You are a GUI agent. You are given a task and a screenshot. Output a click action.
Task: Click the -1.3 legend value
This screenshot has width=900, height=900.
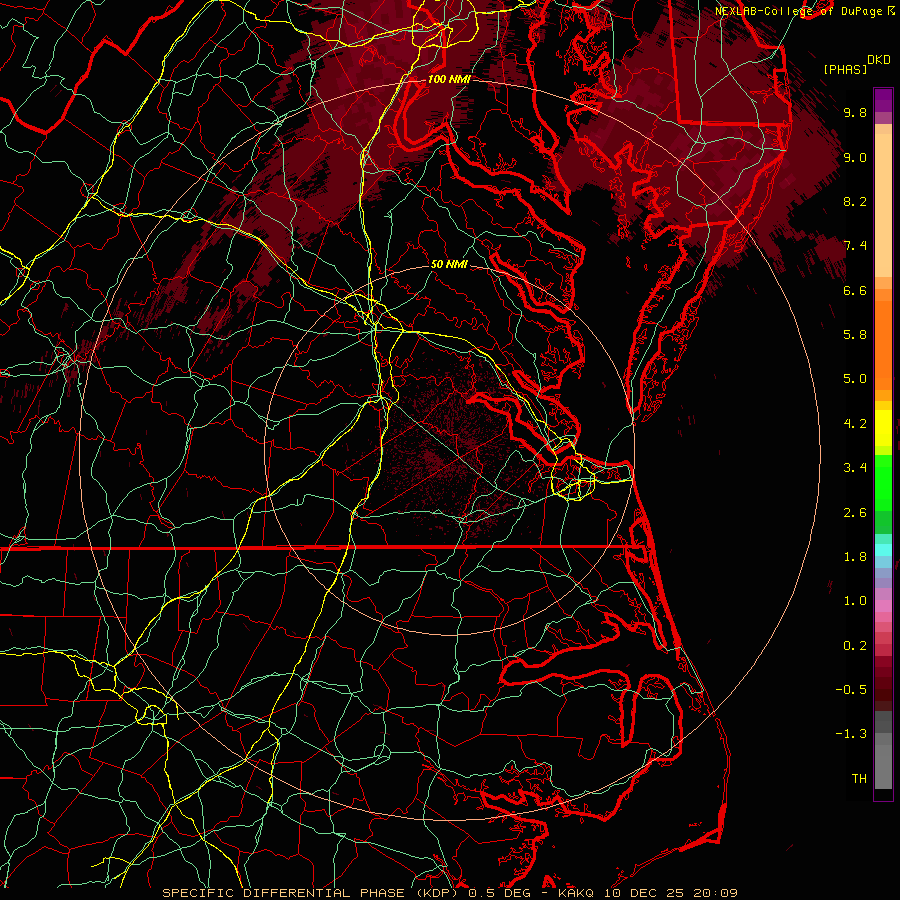[851, 735]
